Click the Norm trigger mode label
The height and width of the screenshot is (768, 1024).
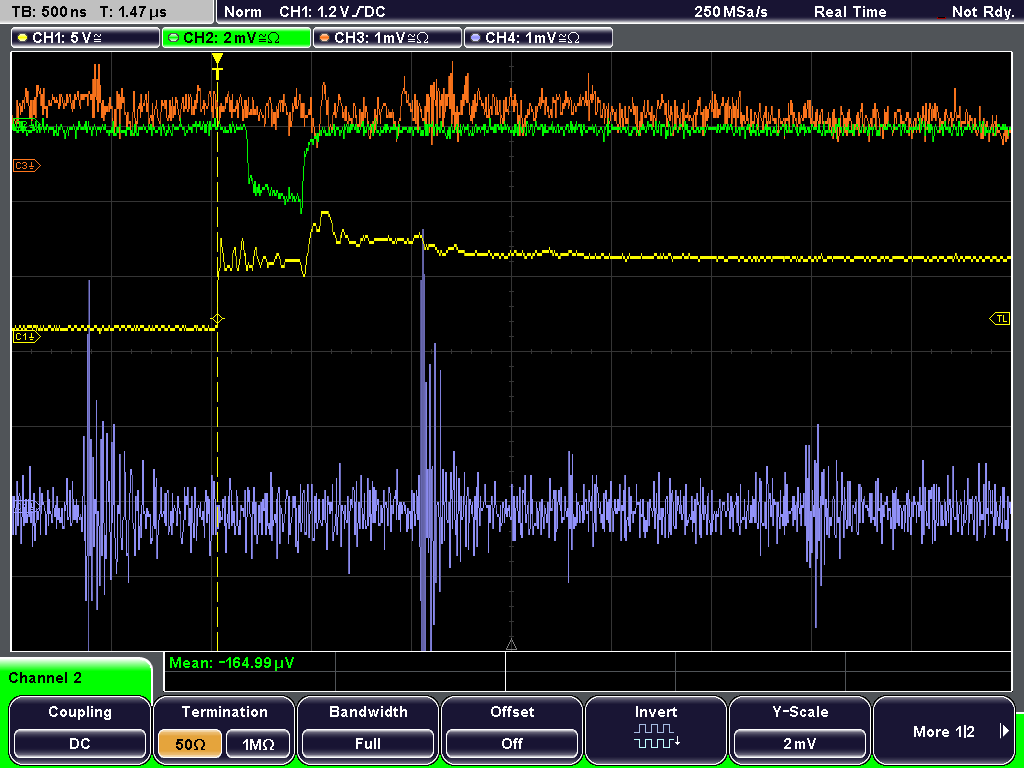(x=243, y=12)
